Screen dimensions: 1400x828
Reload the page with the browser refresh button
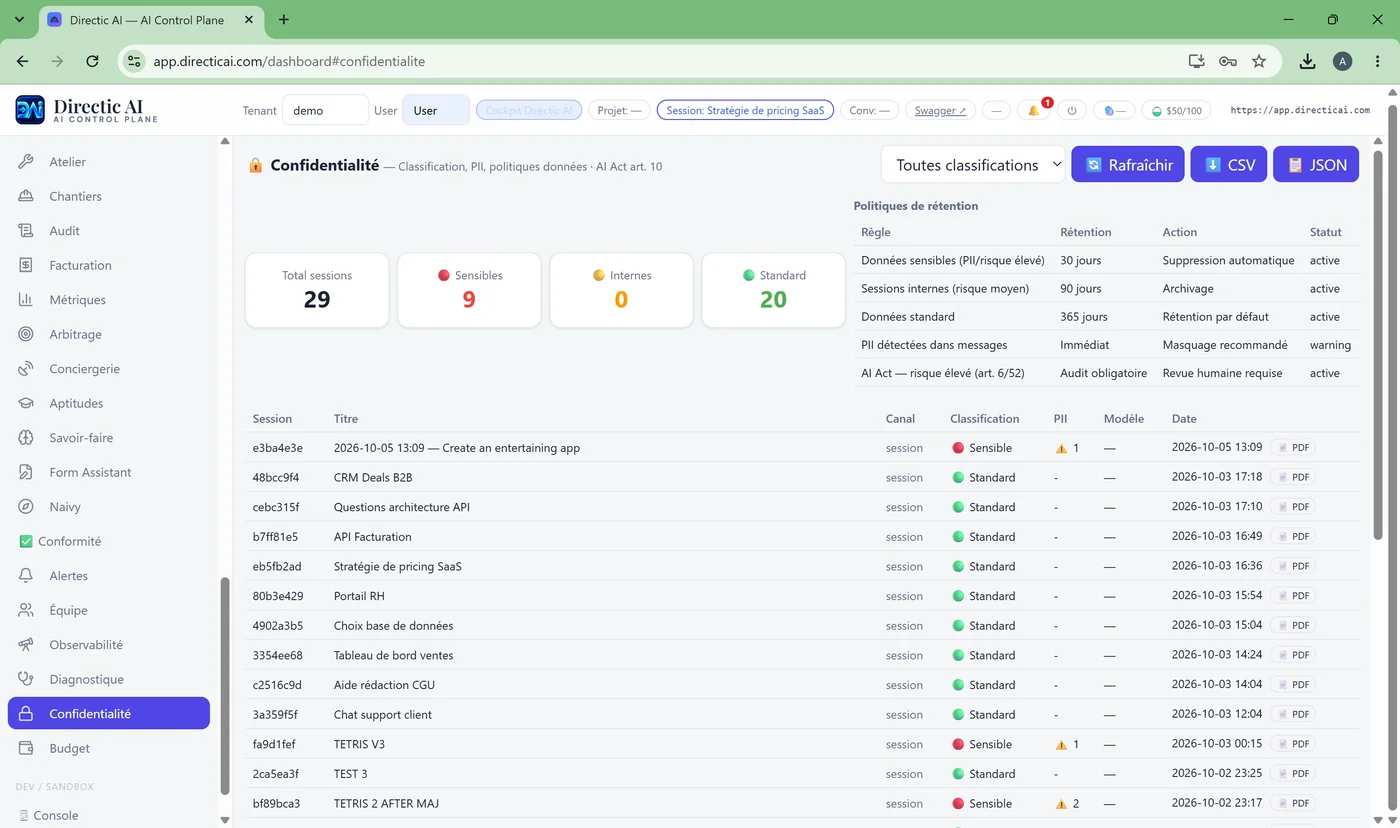[92, 61]
